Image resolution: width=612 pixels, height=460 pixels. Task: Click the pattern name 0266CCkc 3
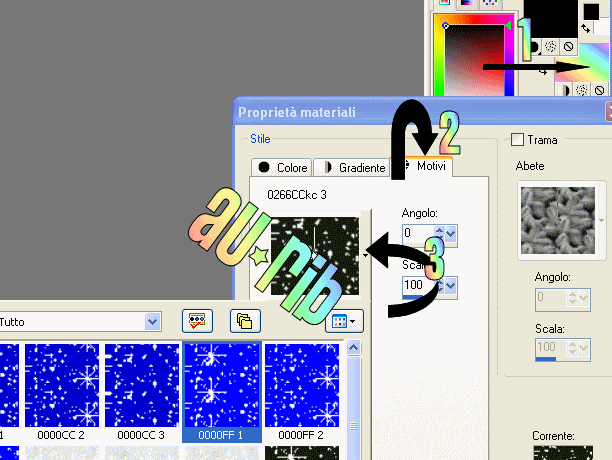pos(297,195)
